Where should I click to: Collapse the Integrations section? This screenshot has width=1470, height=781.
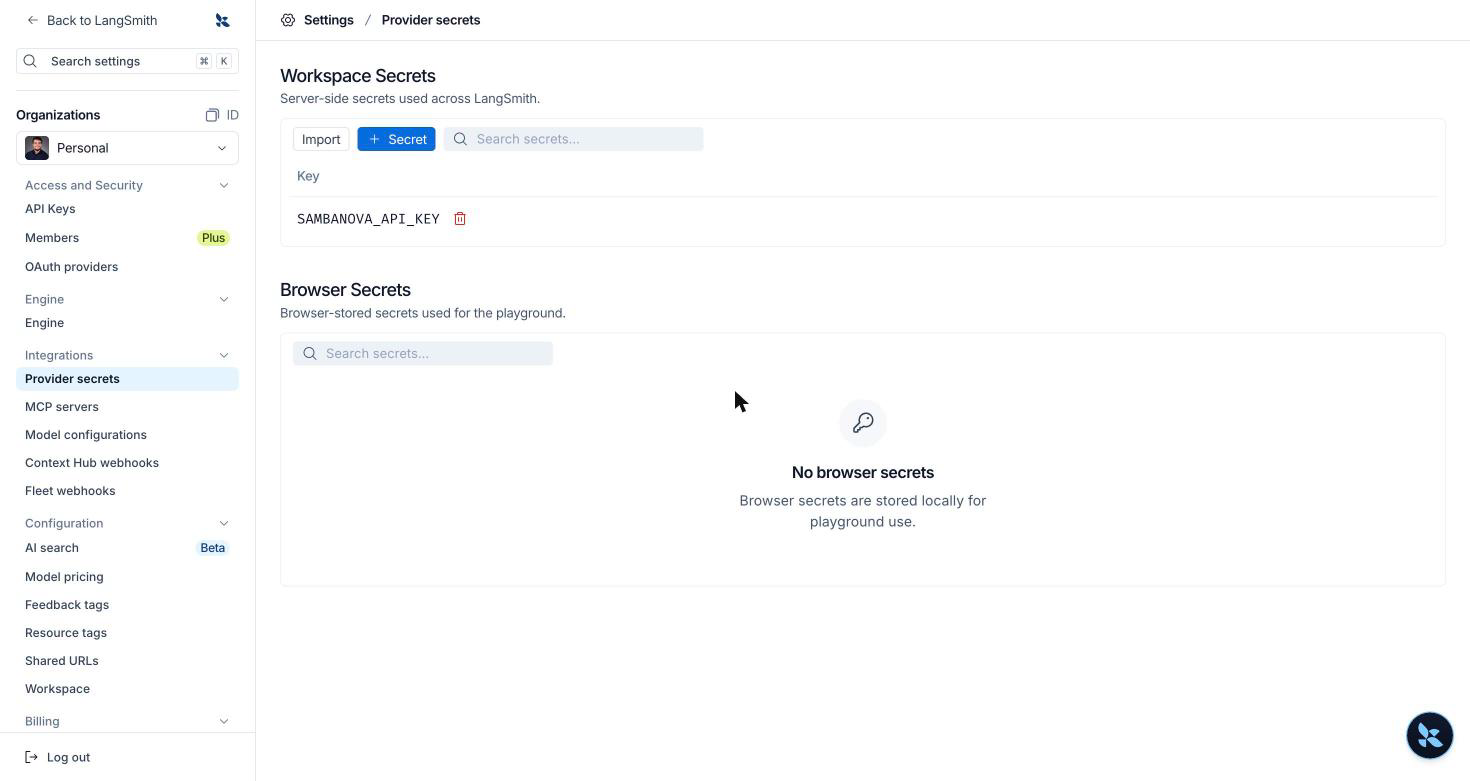tap(224, 355)
